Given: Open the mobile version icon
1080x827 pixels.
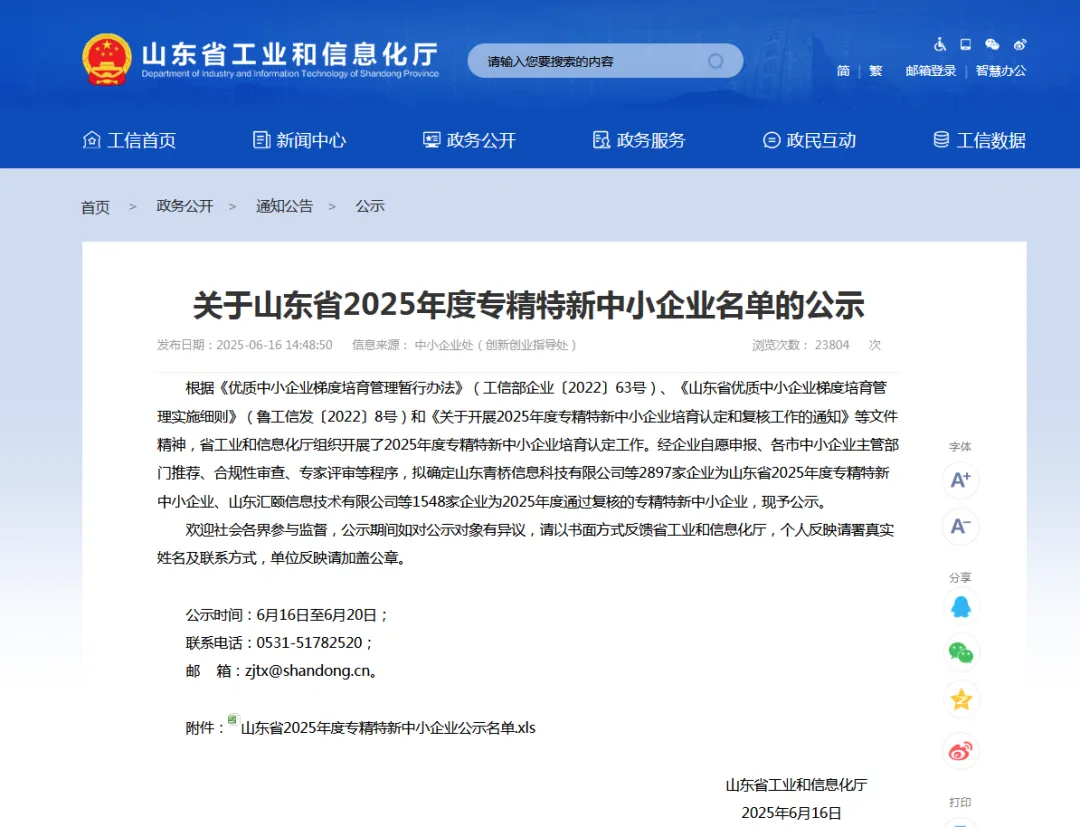Looking at the screenshot, I should [x=966, y=45].
